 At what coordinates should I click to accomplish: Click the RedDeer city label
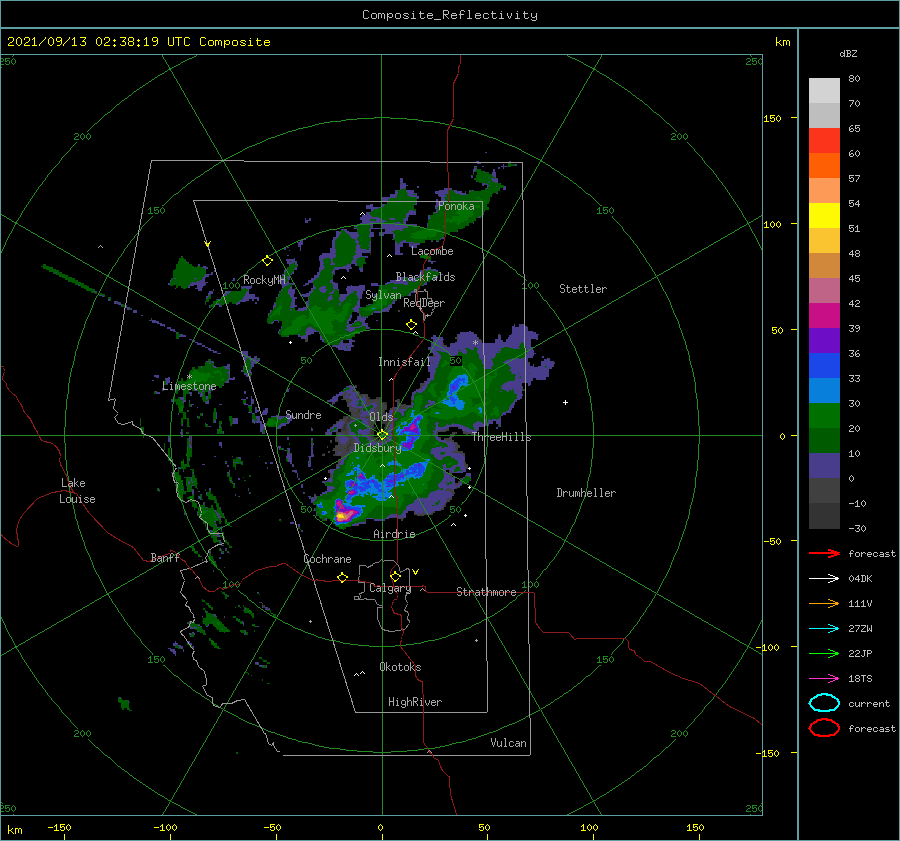click(x=424, y=303)
